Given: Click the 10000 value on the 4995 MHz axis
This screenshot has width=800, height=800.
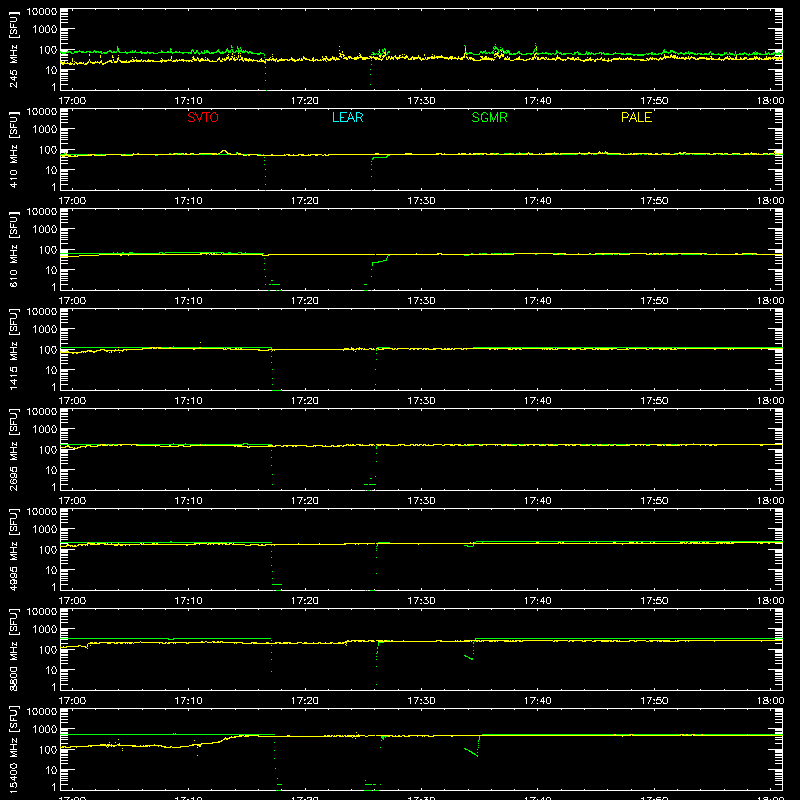Looking at the screenshot, I should tap(42, 512).
